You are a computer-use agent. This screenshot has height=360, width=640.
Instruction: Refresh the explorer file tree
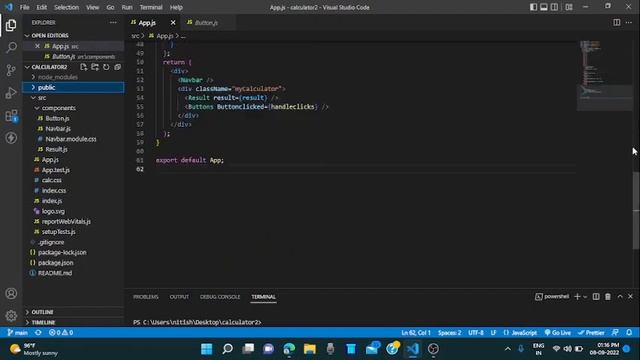[106, 67]
